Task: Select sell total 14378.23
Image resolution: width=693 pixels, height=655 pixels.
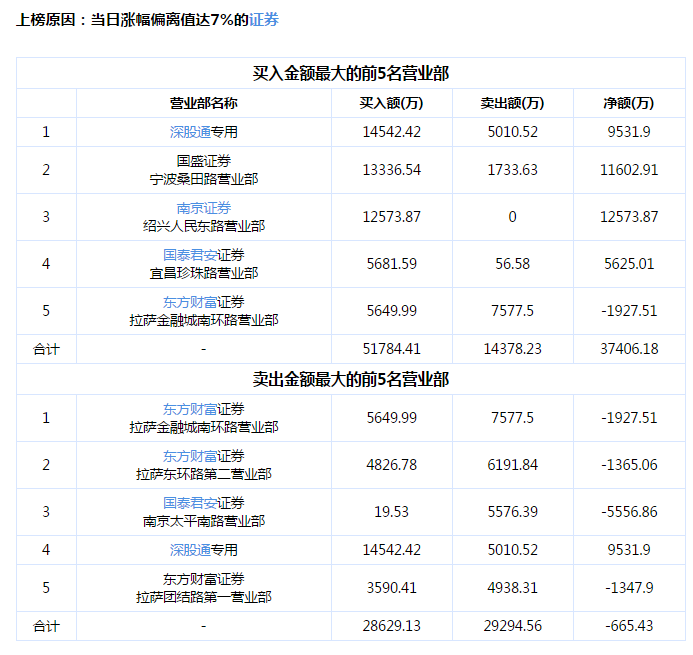Action: (513, 349)
